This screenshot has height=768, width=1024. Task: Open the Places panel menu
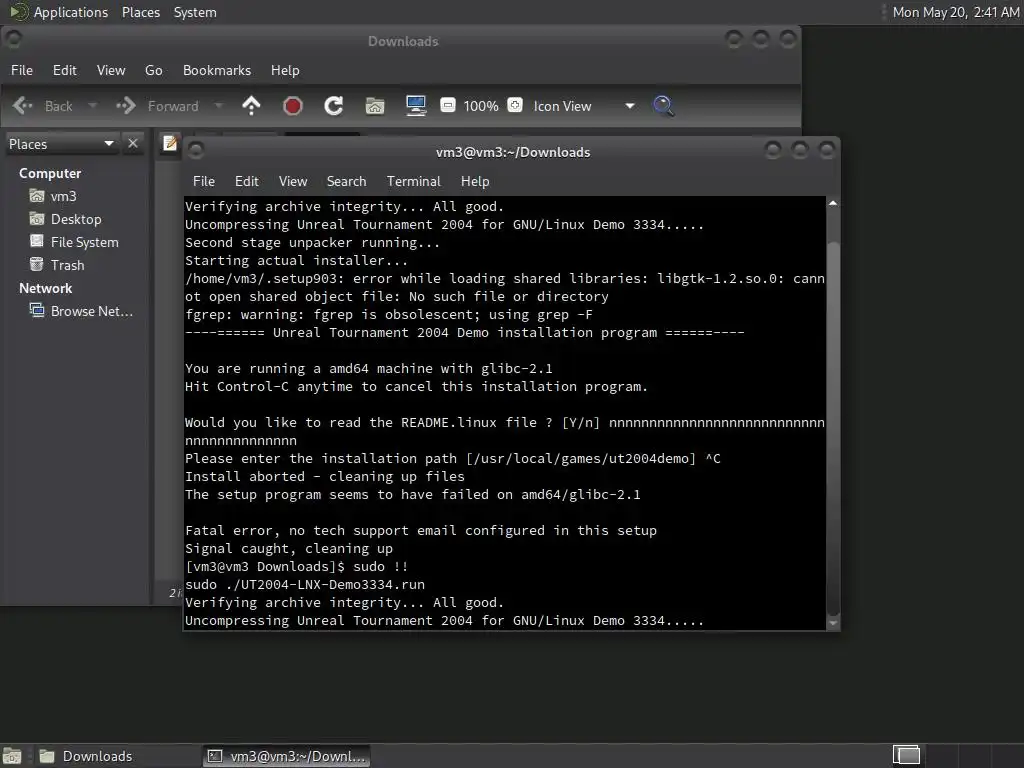[x=141, y=12]
